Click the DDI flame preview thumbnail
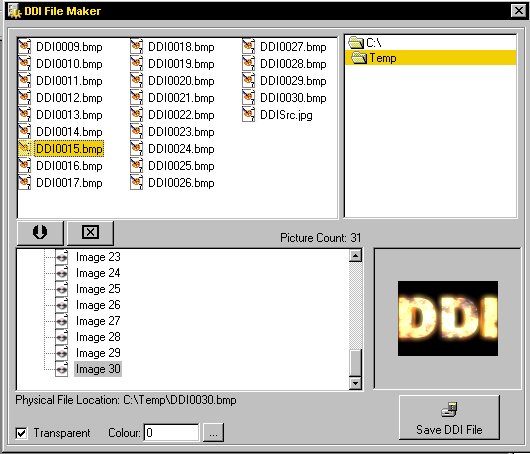The image size is (530, 454). point(448,318)
